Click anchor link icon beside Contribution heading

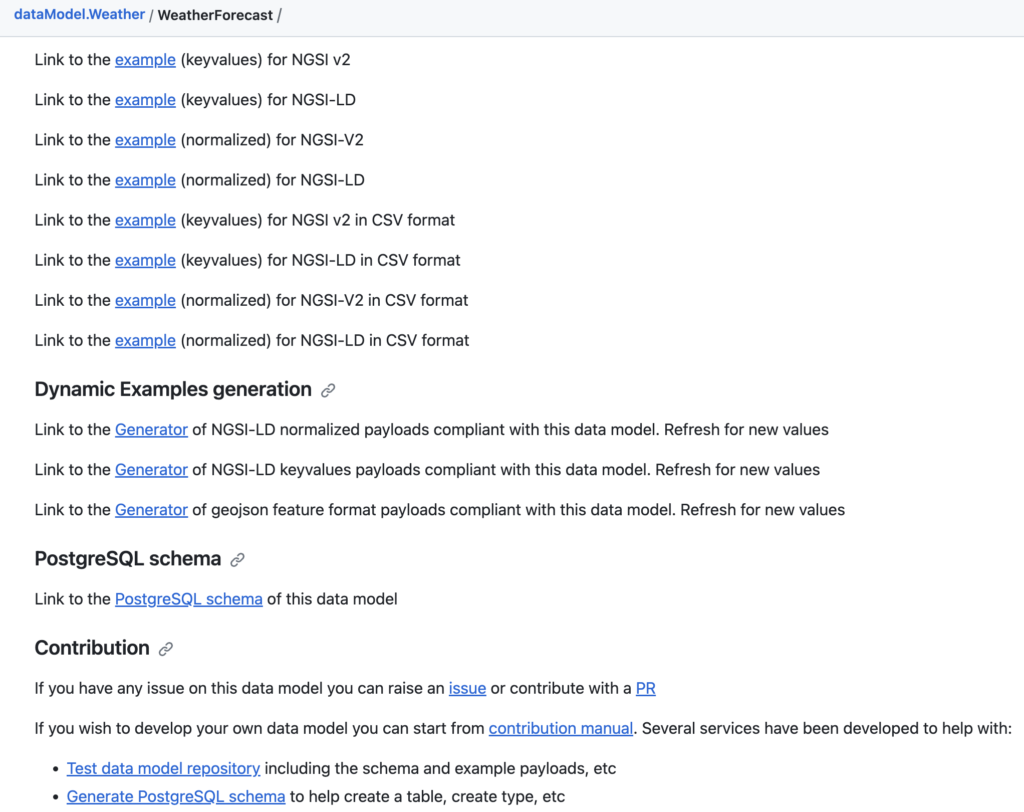166,649
